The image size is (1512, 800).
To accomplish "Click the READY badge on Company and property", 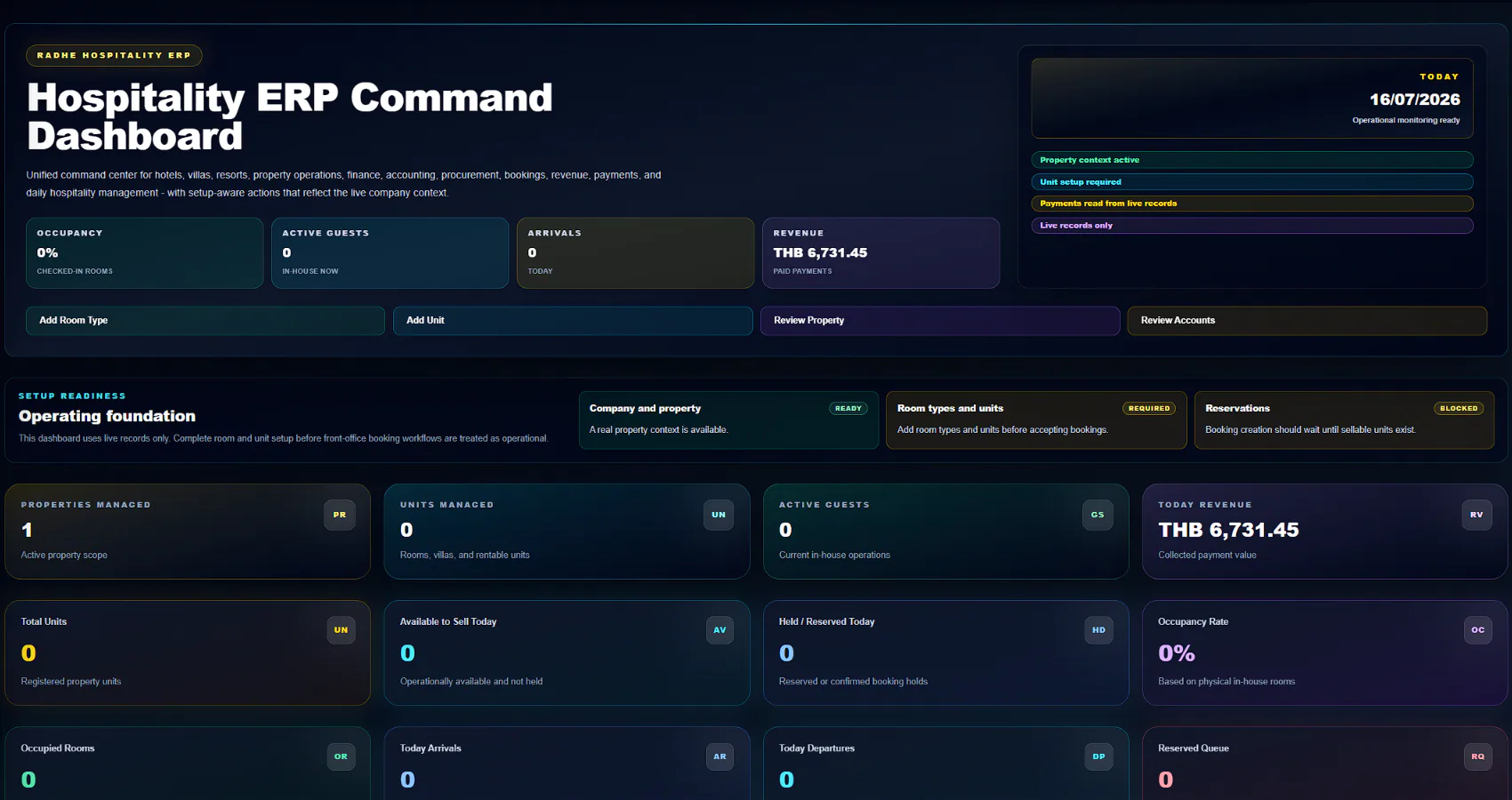I will click(848, 409).
